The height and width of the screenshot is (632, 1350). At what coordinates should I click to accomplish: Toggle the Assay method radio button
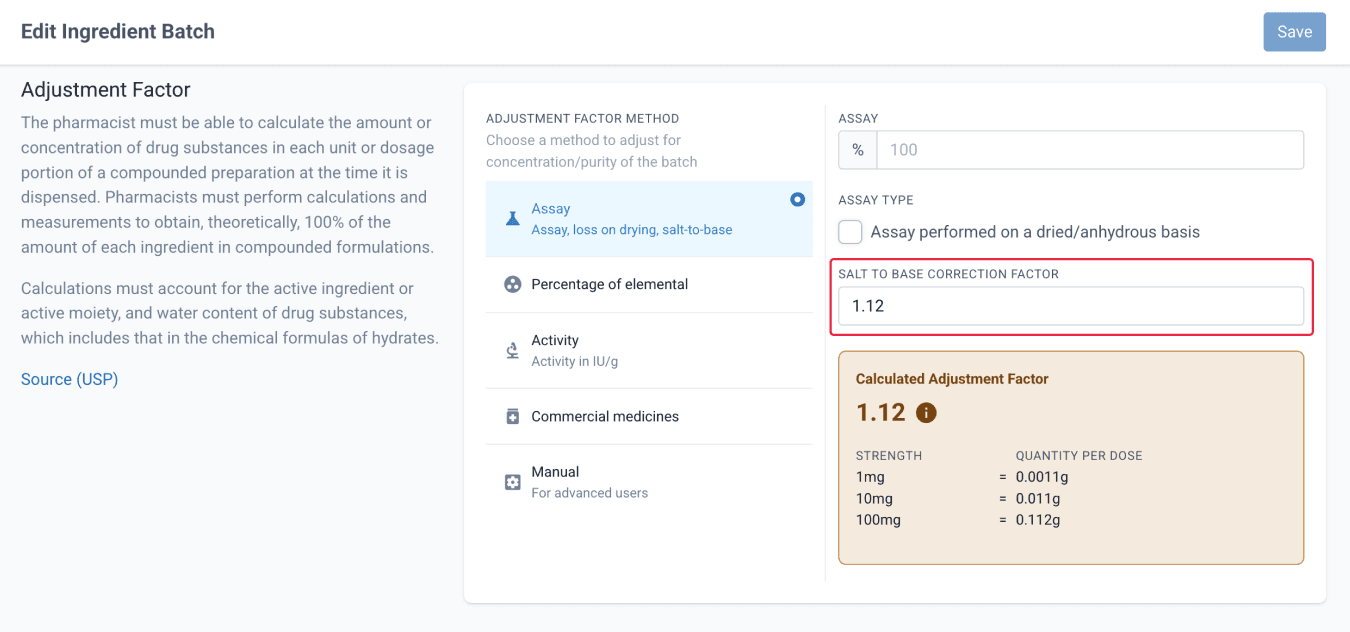coord(797,199)
